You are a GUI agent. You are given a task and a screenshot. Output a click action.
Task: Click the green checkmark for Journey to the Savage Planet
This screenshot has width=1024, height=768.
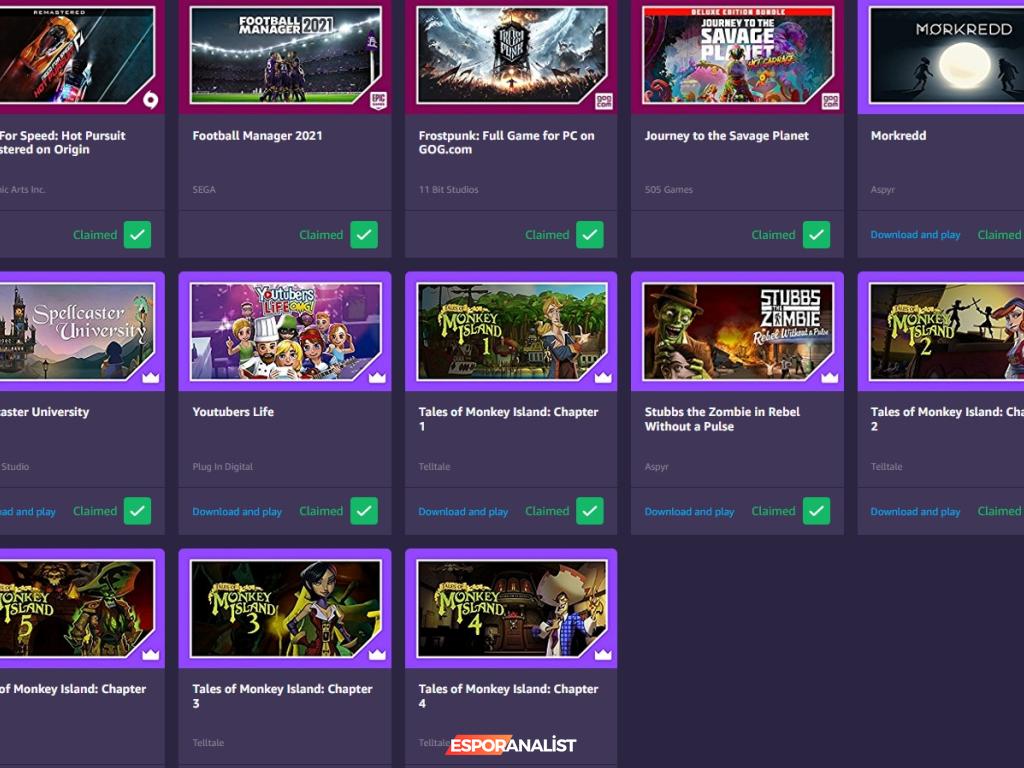(816, 234)
